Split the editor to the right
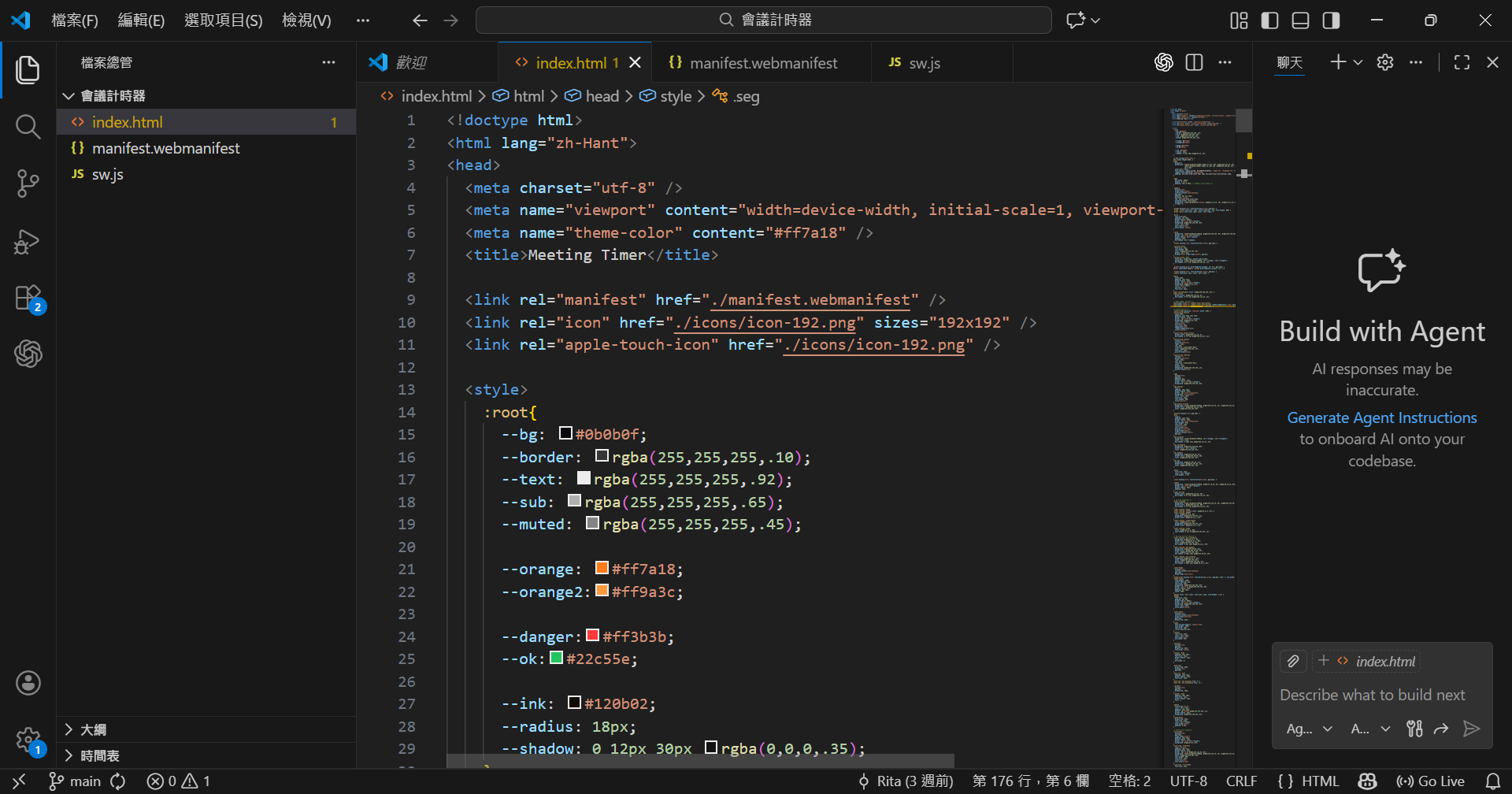The image size is (1512, 794). click(1194, 62)
